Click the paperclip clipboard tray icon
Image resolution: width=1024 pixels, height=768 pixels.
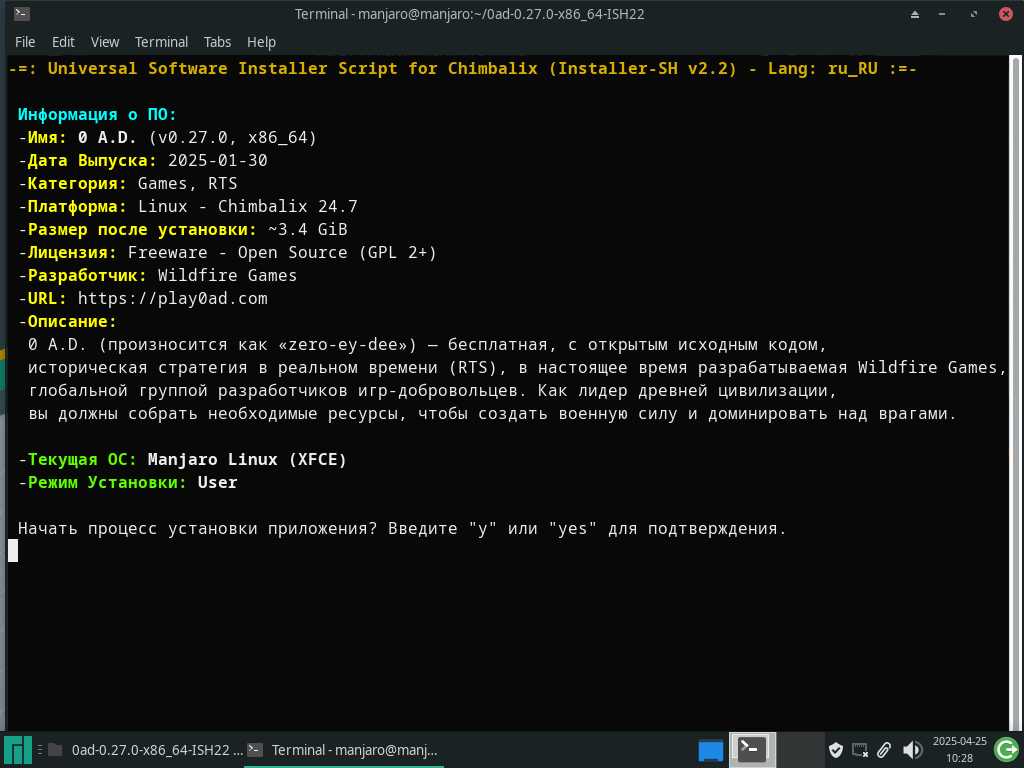tap(884, 750)
